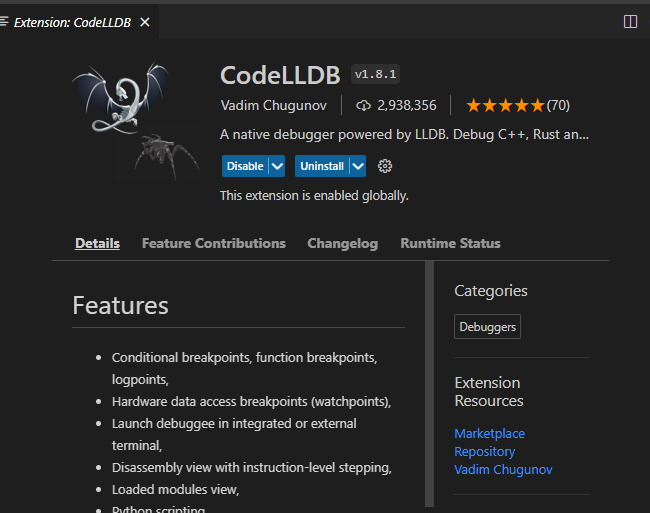Switch to the Feature Contributions tab
650x513 pixels.
tap(214, 243)
